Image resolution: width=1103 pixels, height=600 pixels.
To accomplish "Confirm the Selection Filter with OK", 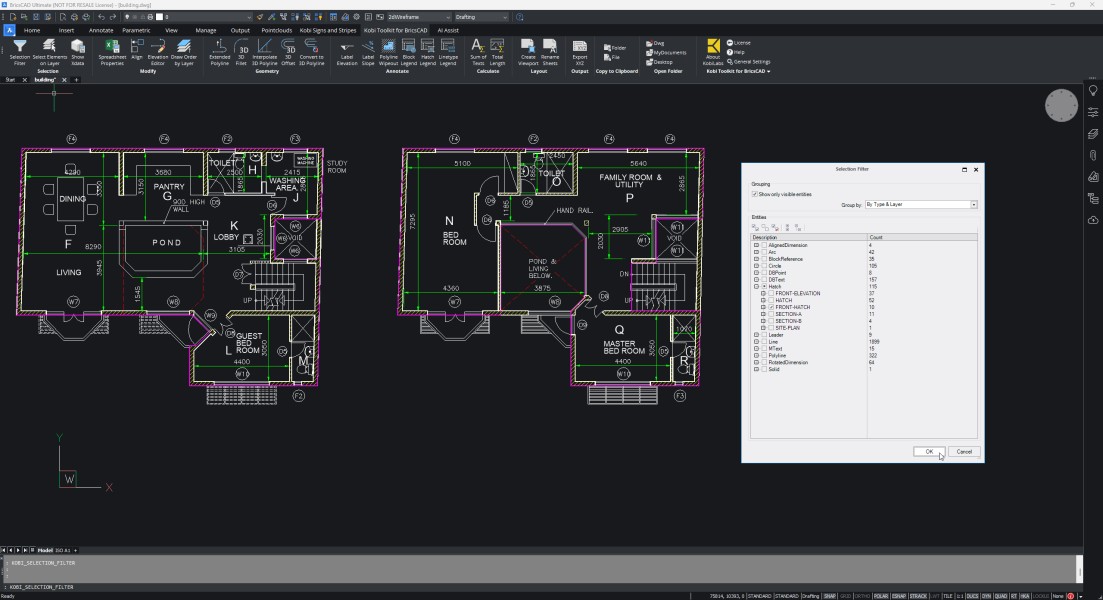I will tap(929, 452).
